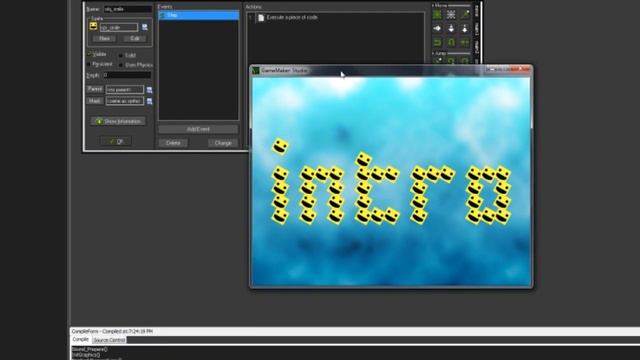Click the sprite name field
640x360 pixels.
tap(119, 27)
